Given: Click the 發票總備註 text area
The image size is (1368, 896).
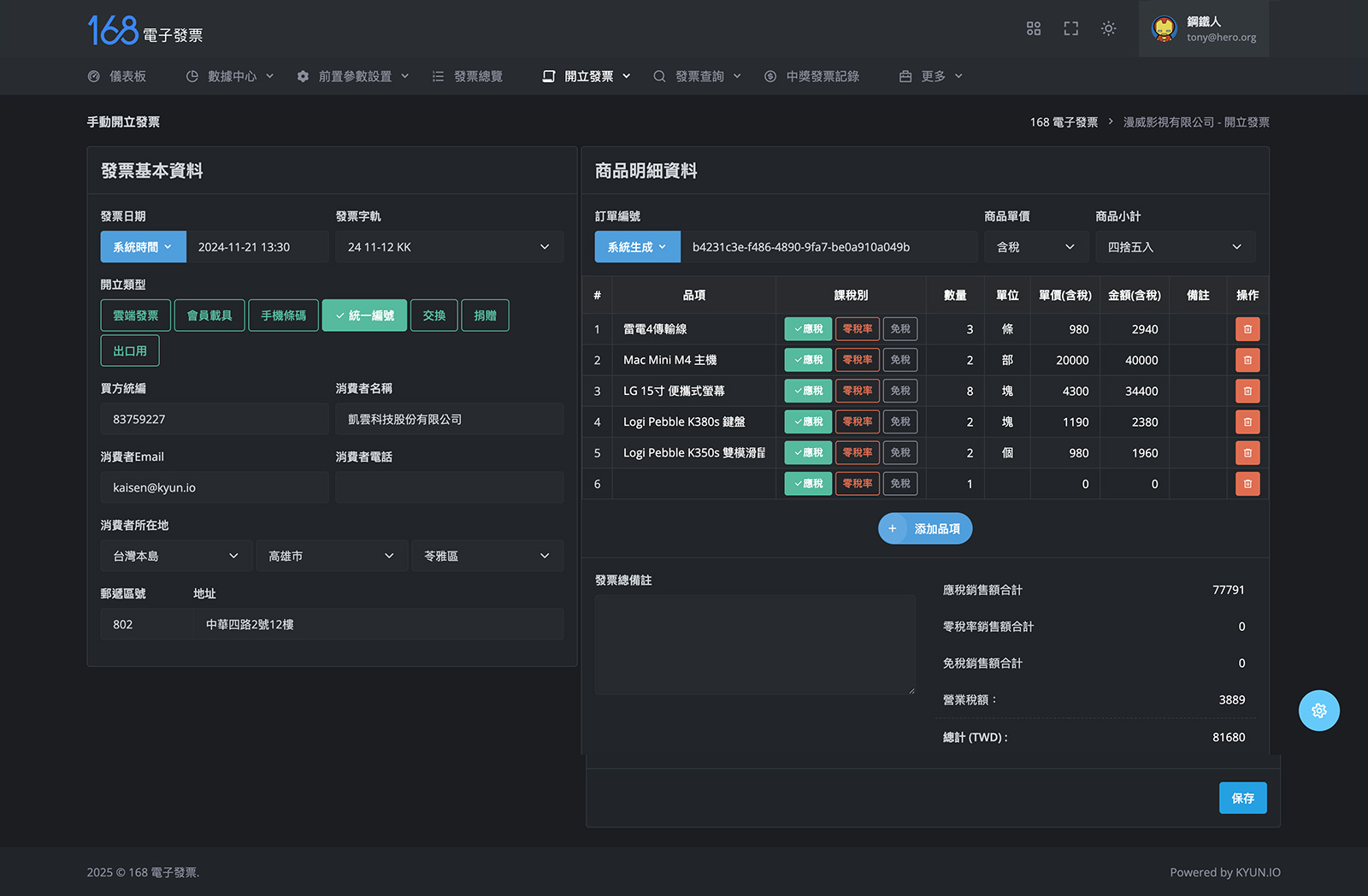Looking at the screenshot, I should (x=754, y=645).
